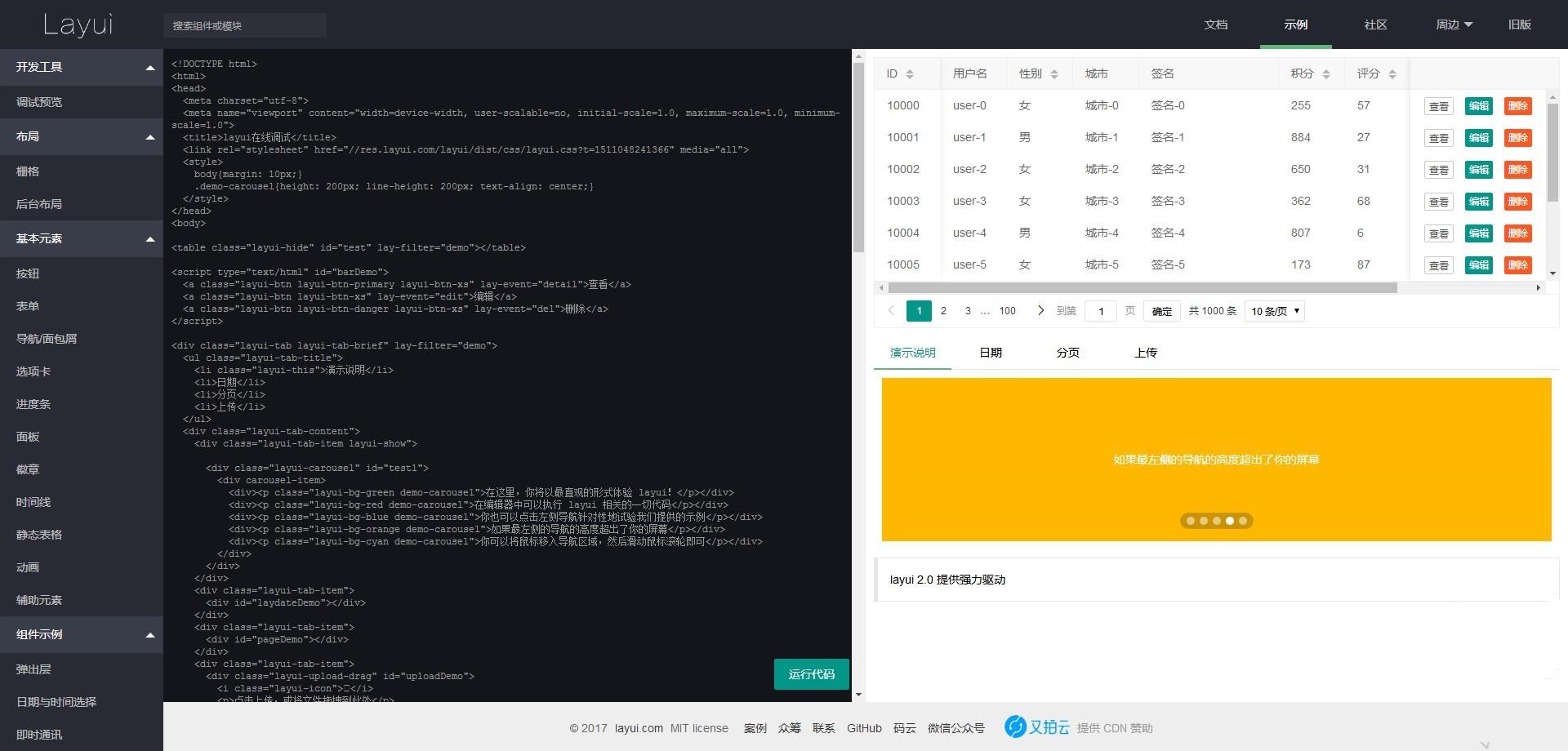The image size is (1568, 751).
Task: Select the first carousel indicator dot
Action: (x=1191, y=521)
